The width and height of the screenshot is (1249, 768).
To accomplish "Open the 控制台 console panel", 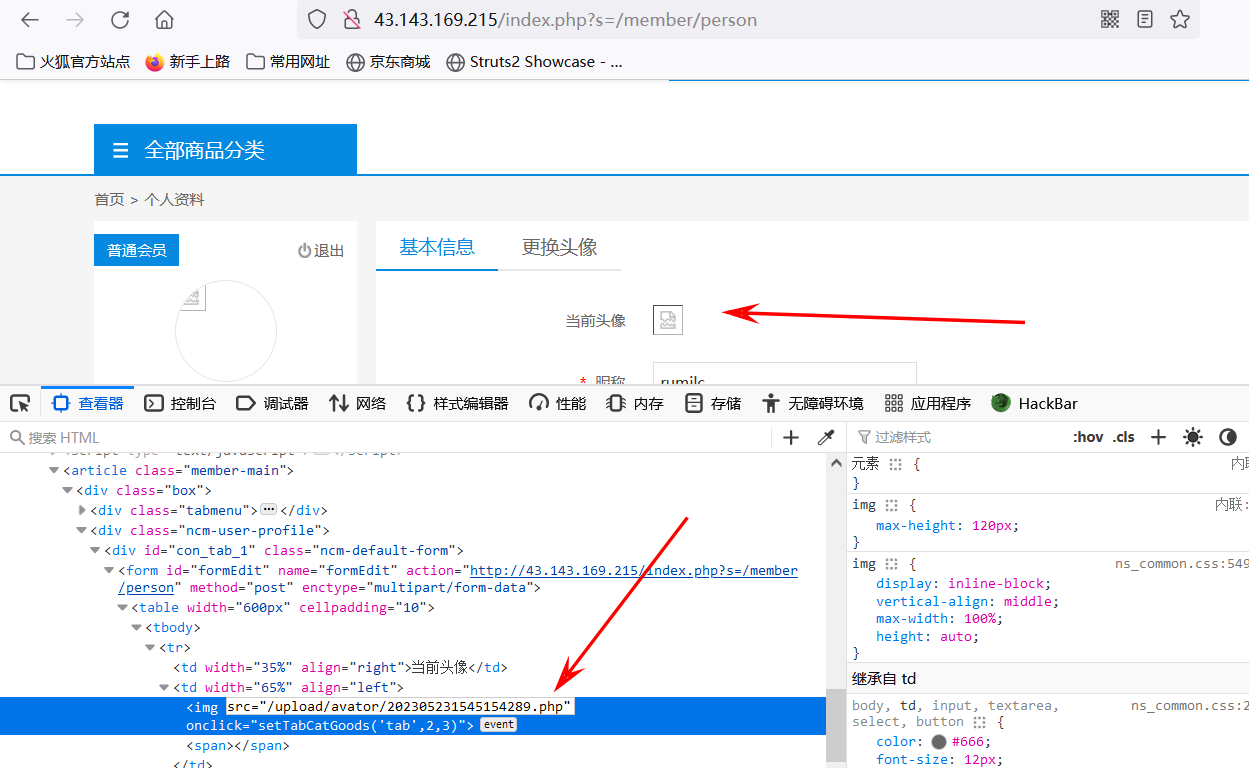I will click(x=180, y=403).
